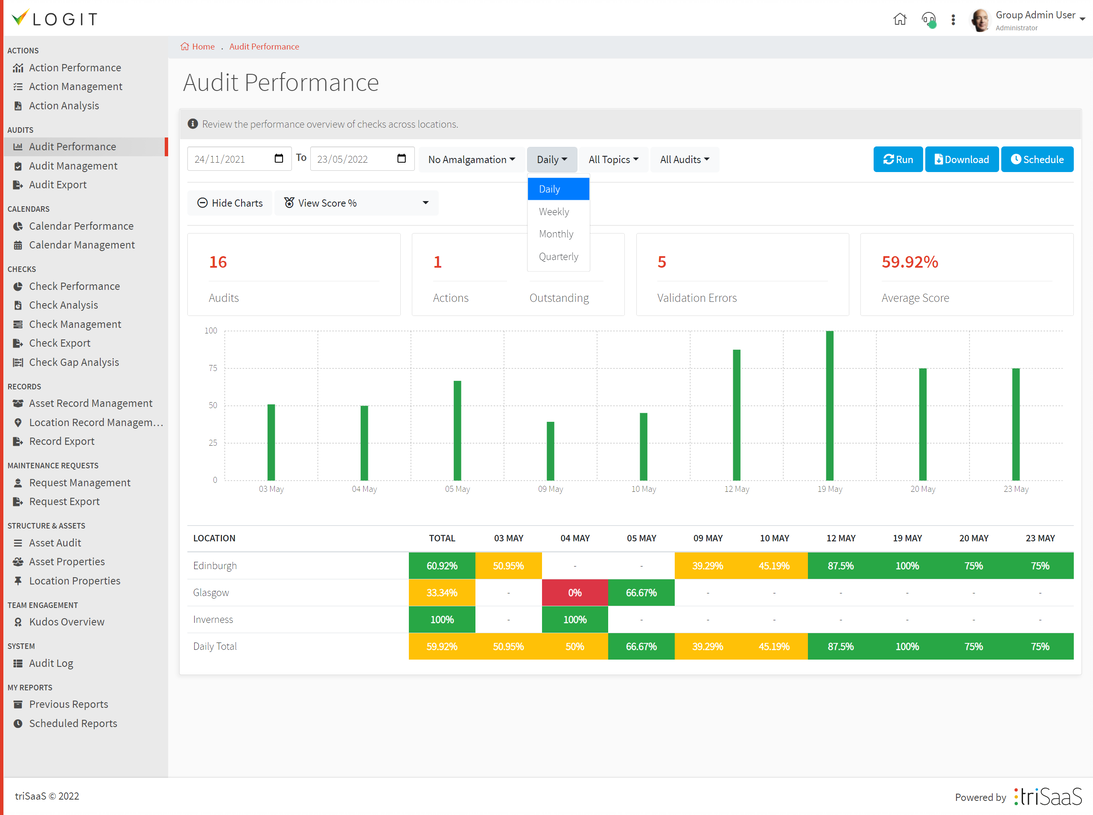
Task: Click the 19 May chart bar
Action: [x=829, y=405]
